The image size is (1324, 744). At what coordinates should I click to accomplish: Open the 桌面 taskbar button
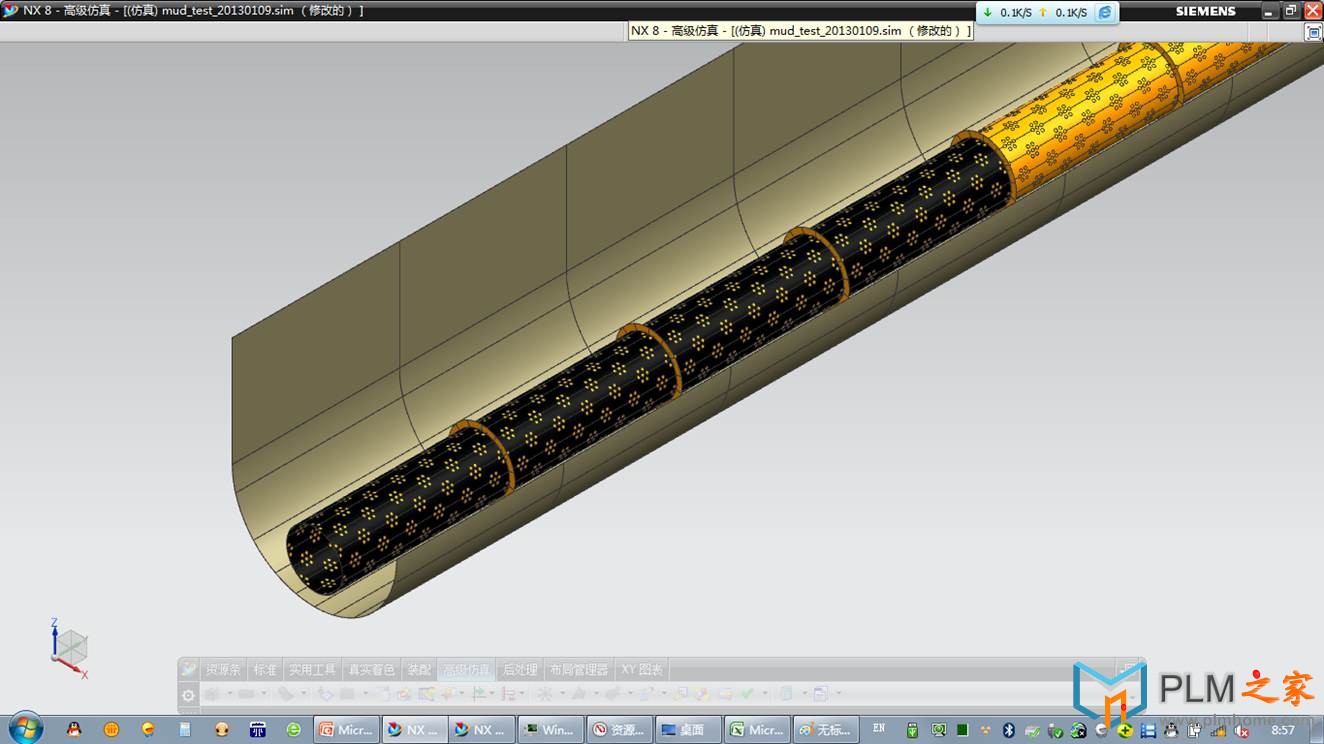(x=687, y=730)
